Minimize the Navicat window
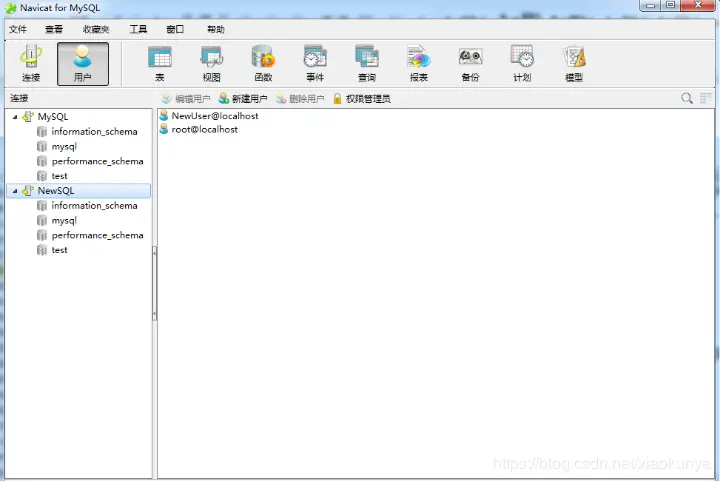The width and height of the screenshot is (720, 482). coord(650,5)
